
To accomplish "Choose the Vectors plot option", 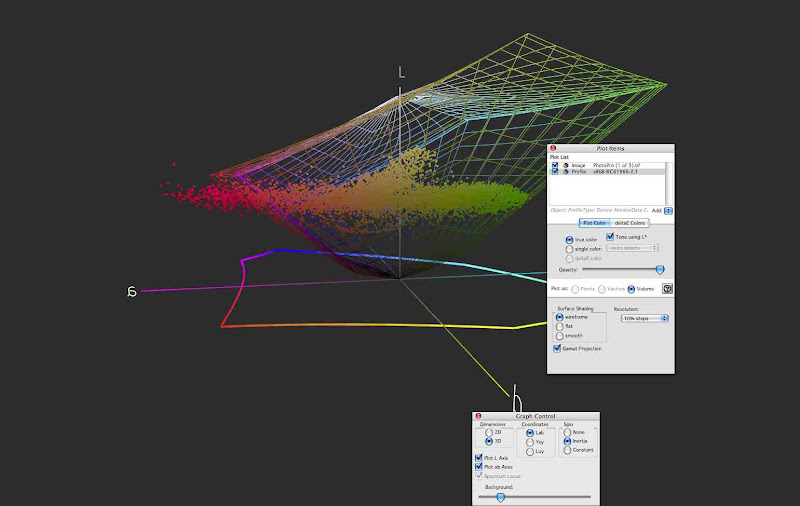I will (602, 289).
